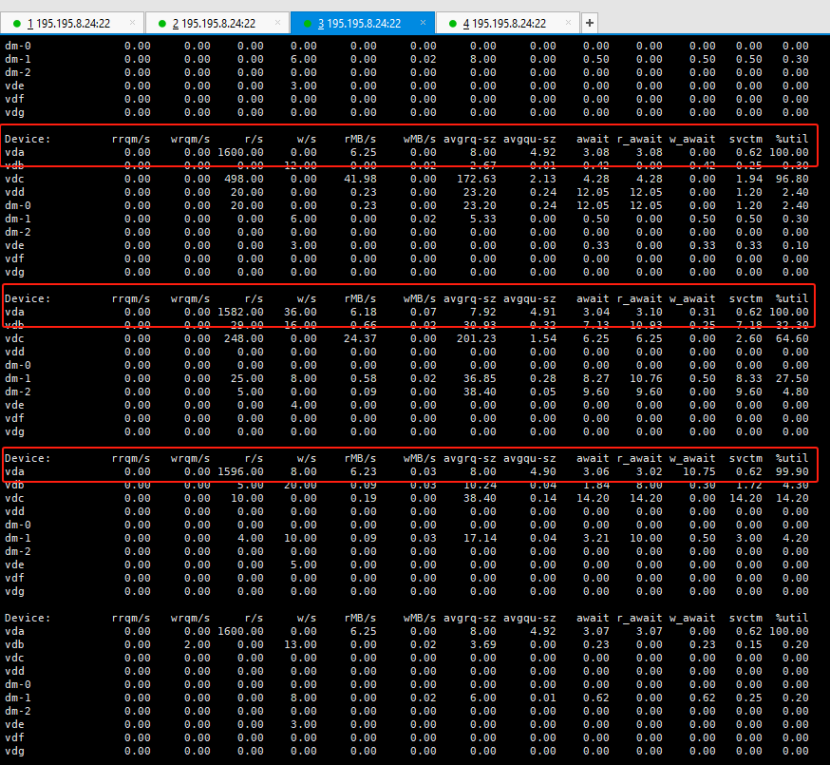The image size is (831, 765).
Task: Close session tab 2
Action: point(278,22)
